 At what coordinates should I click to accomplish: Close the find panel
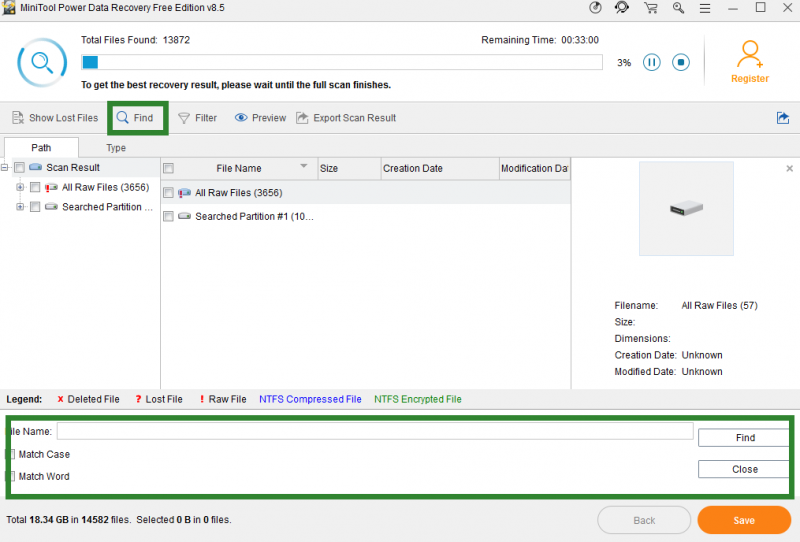click(744, 470)
